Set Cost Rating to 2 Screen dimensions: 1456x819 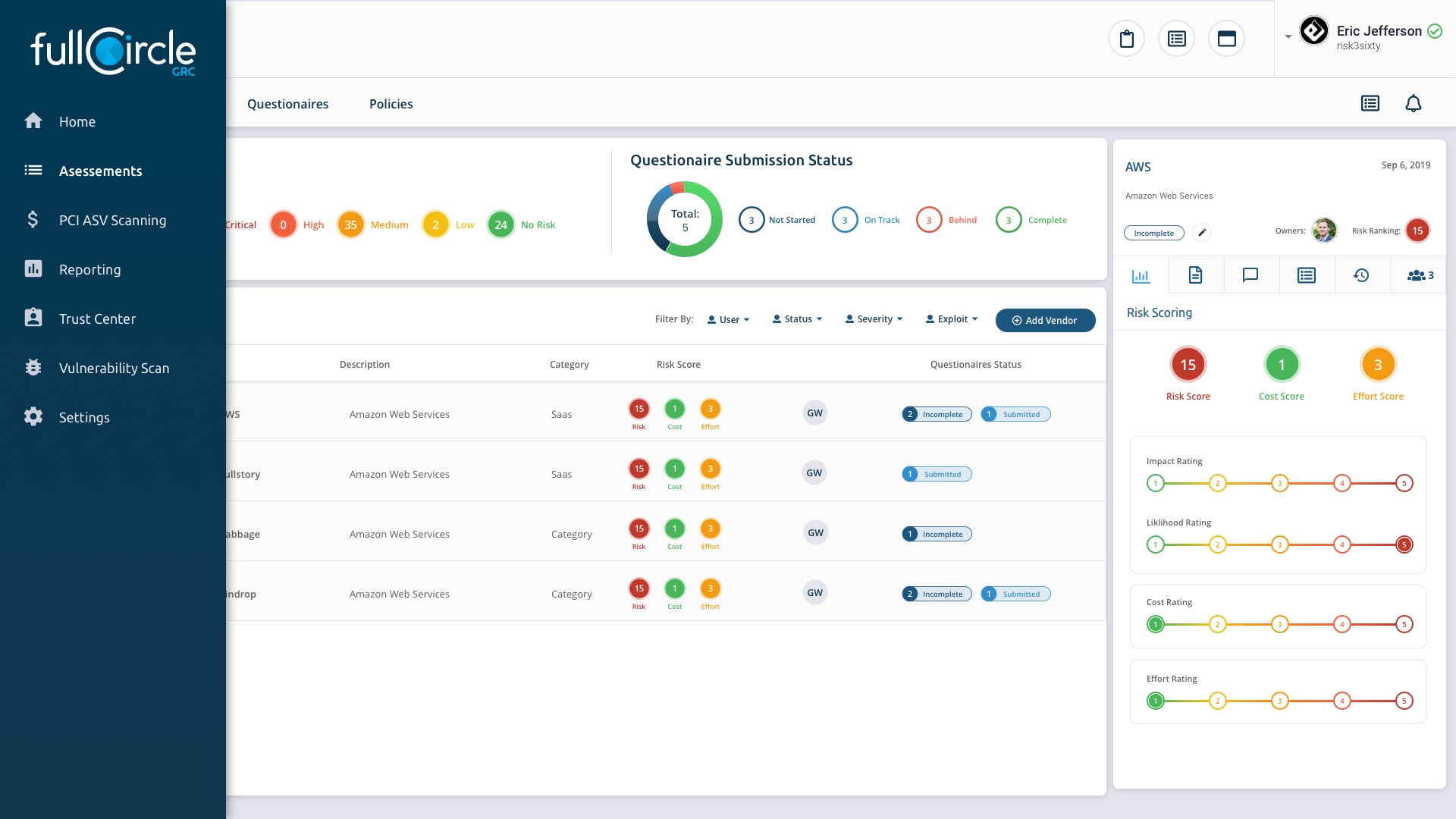(x=1217, y=624)
